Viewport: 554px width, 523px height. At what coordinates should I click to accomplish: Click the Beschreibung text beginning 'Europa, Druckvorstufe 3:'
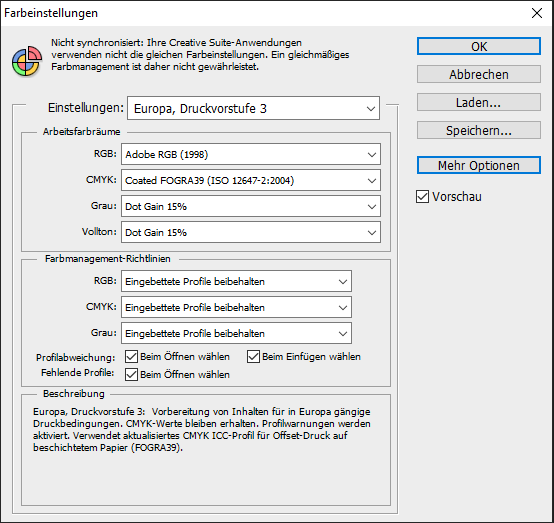tap(202, 429)
